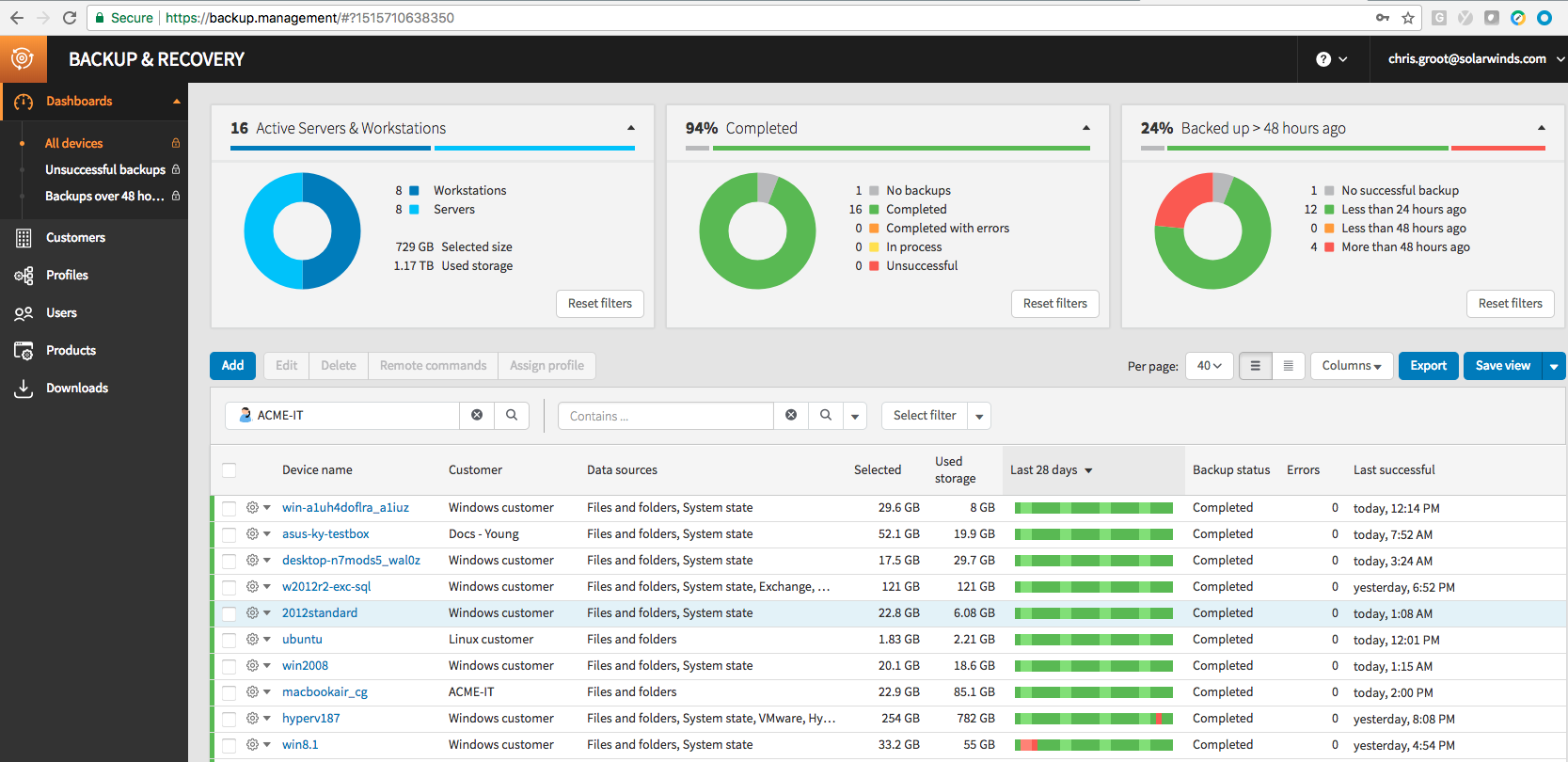Viewport: 1568px width, 762px height.
Task: Collapse the Dashboards sidebar section
Action: pos(176,102)
